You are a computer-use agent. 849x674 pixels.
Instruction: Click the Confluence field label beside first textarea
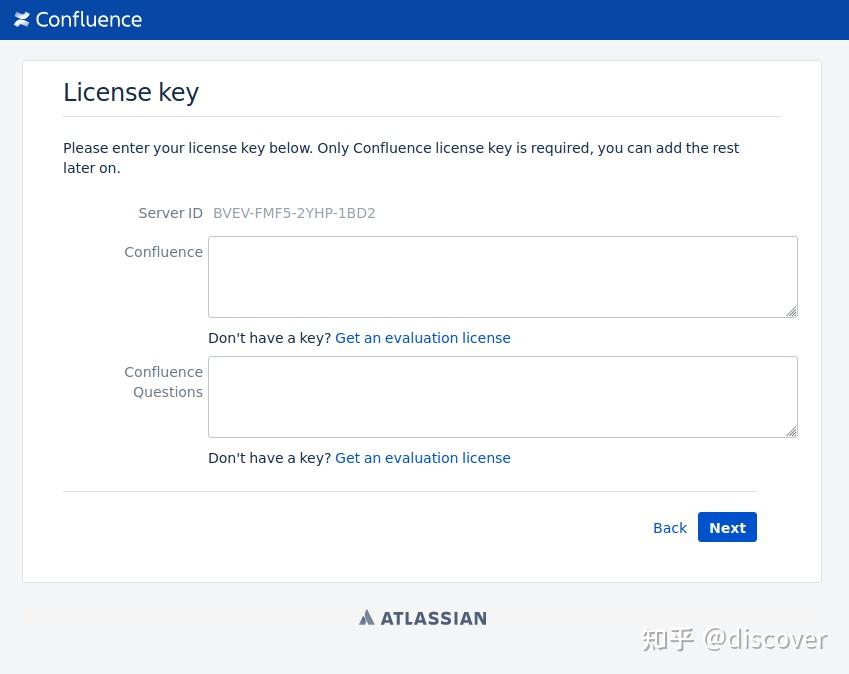[x=164, y=252]
